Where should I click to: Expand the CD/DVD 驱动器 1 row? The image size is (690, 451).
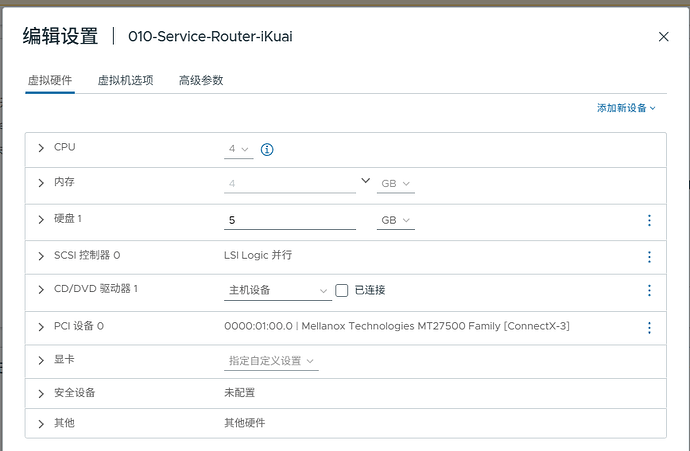pos(41,290)
